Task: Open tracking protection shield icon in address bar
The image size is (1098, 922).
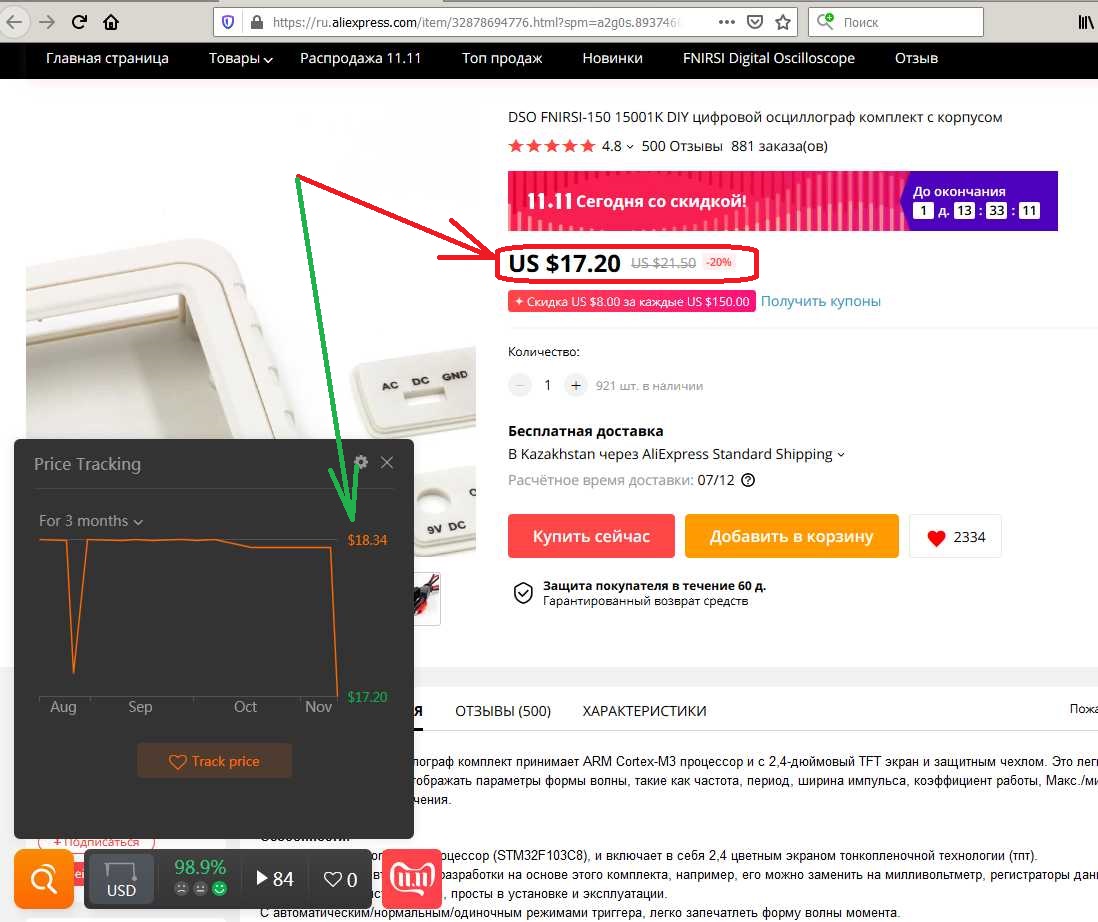Action: (x=228, y=22)
